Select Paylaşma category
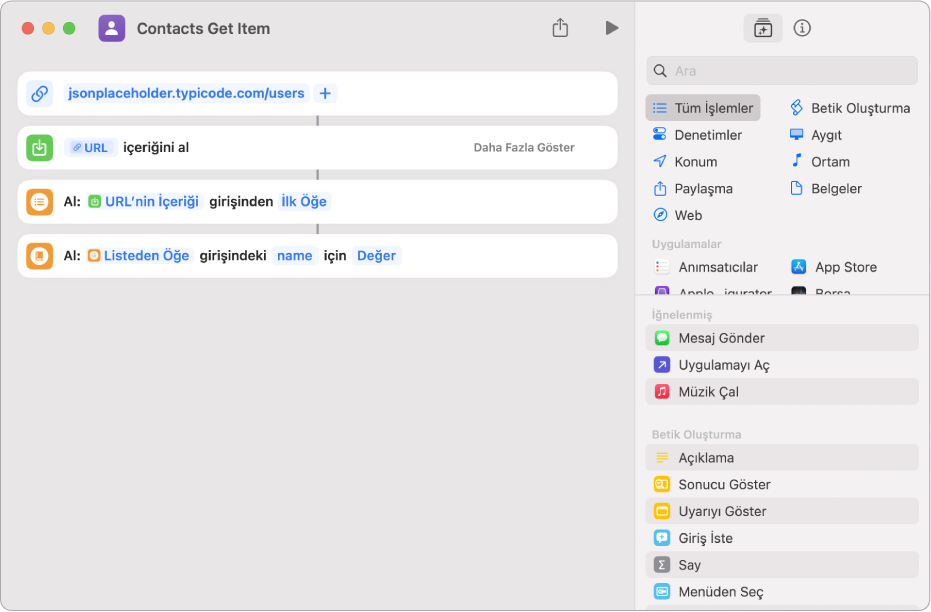This screenshot has width=931, height=612. pyautogui.click(x=693, y=189)
